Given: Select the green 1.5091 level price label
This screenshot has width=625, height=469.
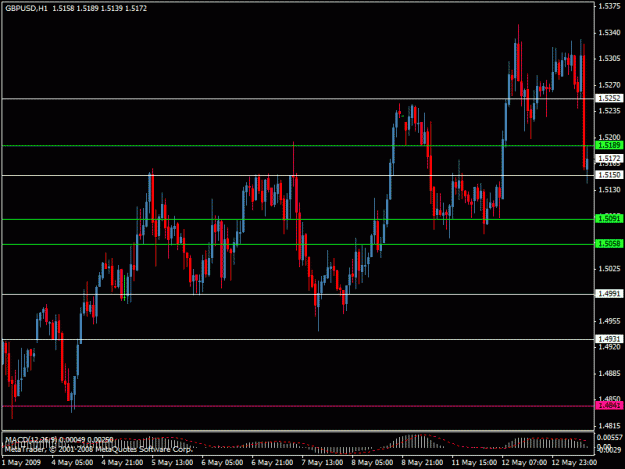Looking at the screenshot, I should click(x=609, y=219).
